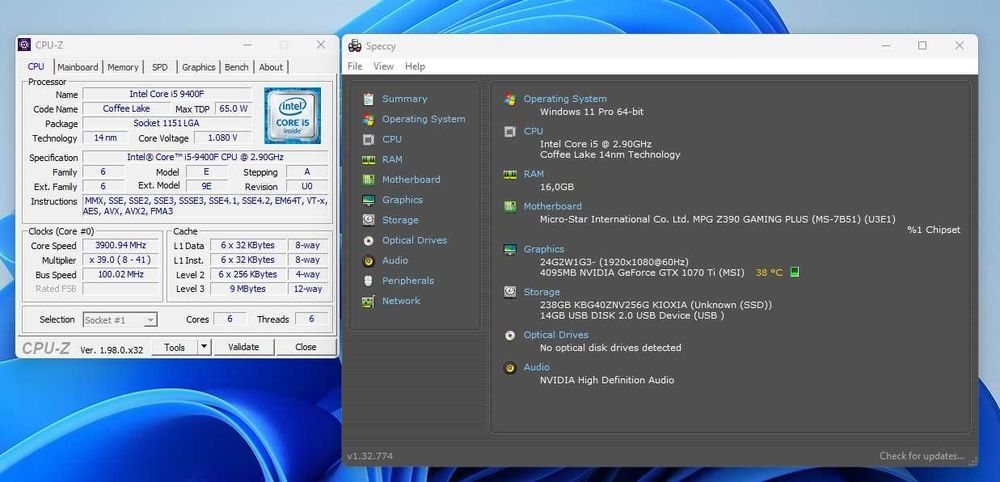
Task: Open the Operating System heading link in summary
Action: (565, 99)
